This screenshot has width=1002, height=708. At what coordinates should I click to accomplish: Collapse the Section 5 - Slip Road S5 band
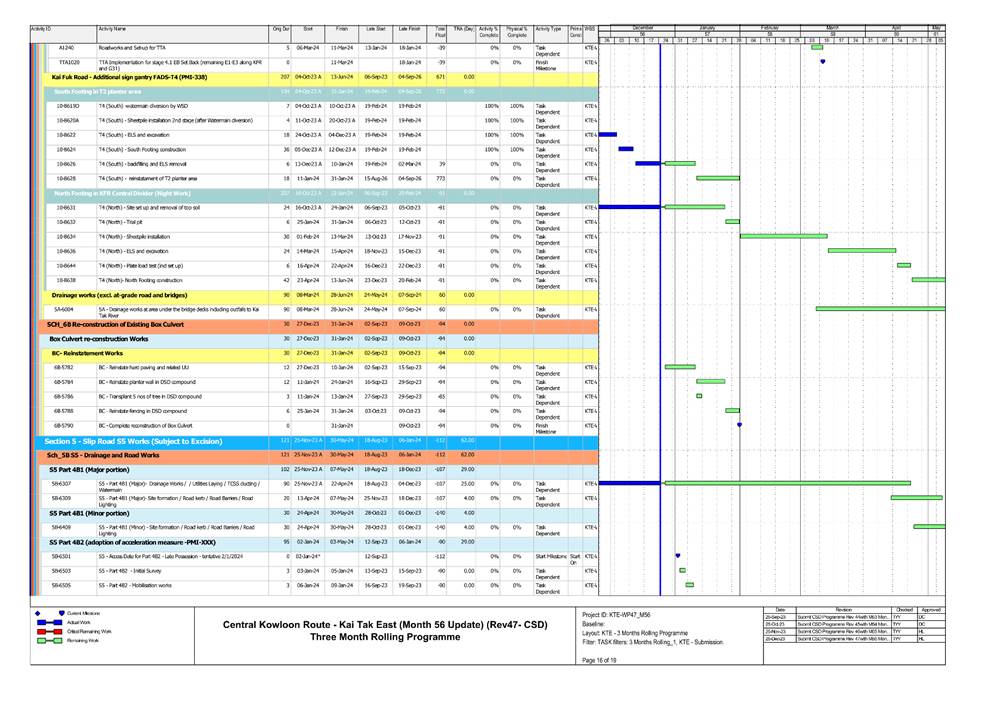(x=130, y=440)
